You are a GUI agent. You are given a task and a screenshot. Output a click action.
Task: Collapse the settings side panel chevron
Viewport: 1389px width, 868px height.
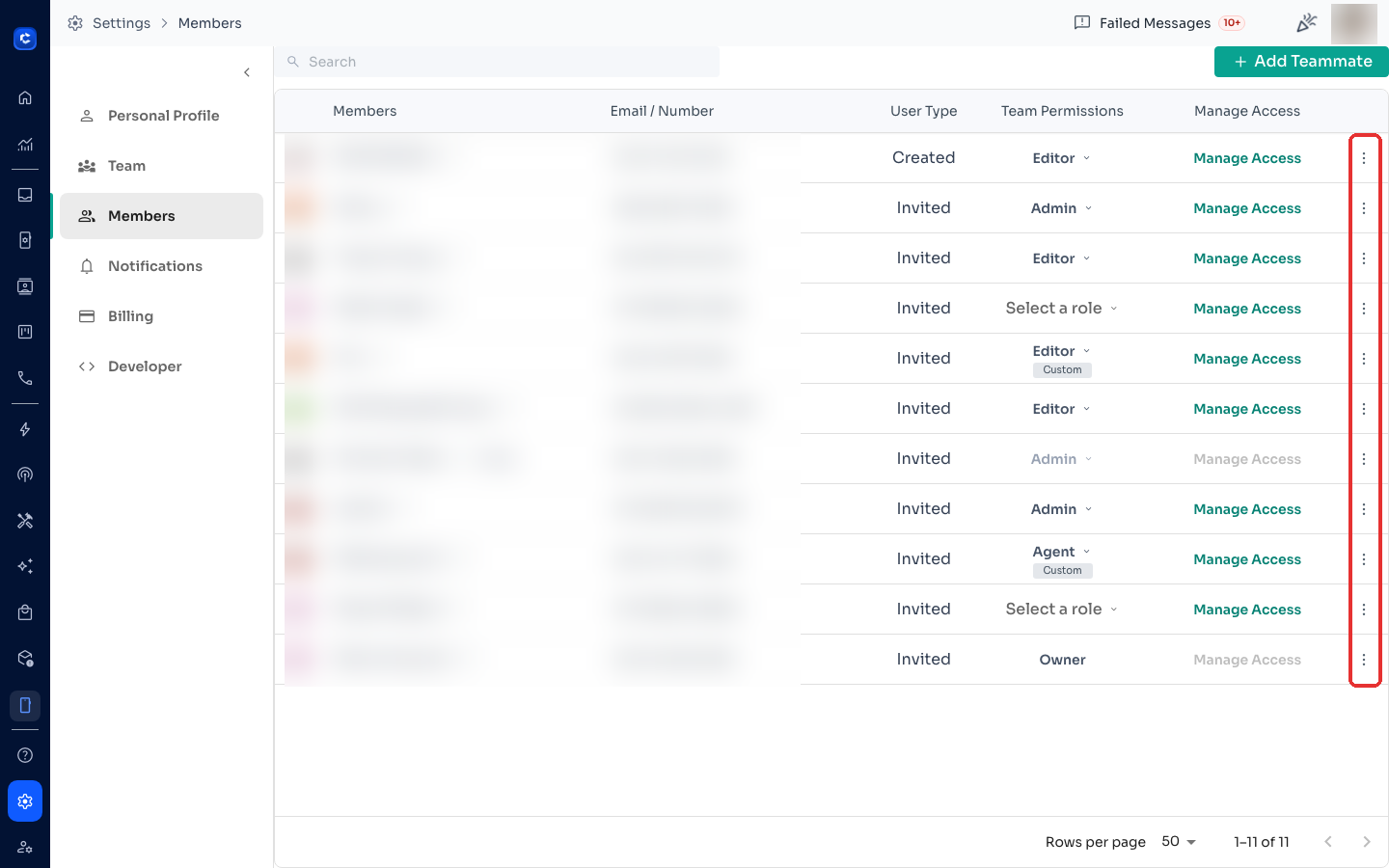click(247, 72)
